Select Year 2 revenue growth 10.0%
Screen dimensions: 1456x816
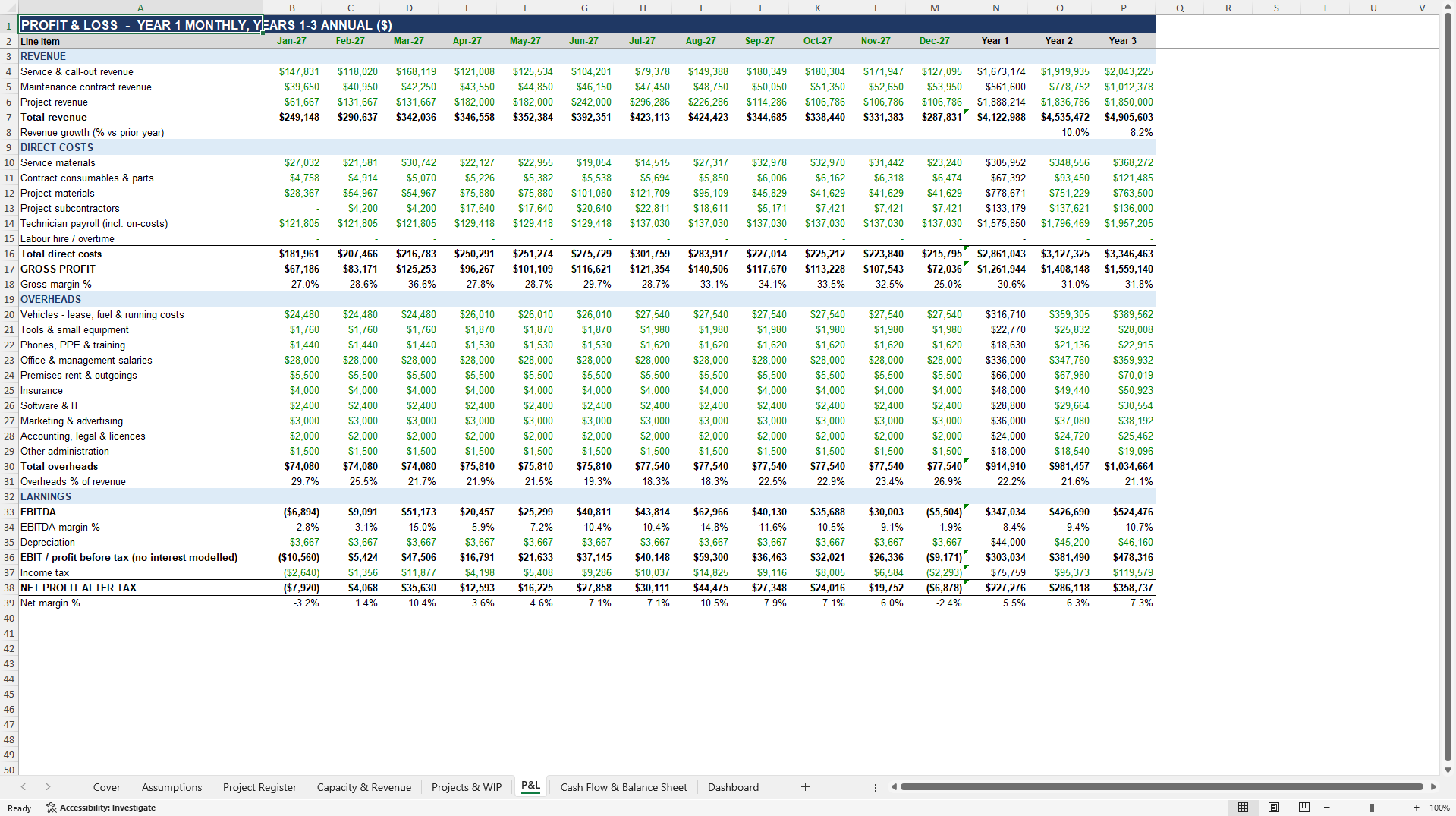1059,132
